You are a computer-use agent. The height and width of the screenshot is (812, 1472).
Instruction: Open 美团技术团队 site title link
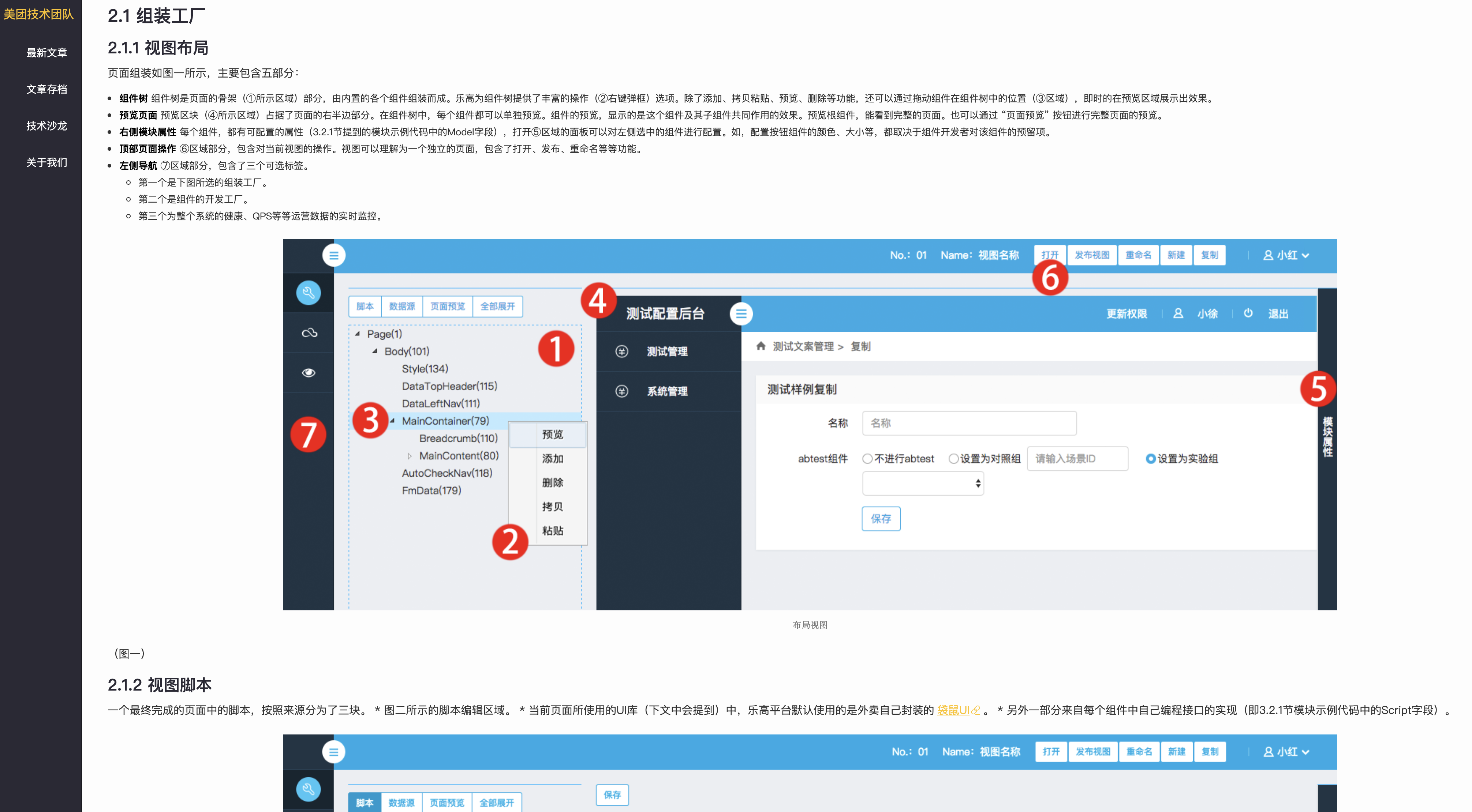(39, 14)
